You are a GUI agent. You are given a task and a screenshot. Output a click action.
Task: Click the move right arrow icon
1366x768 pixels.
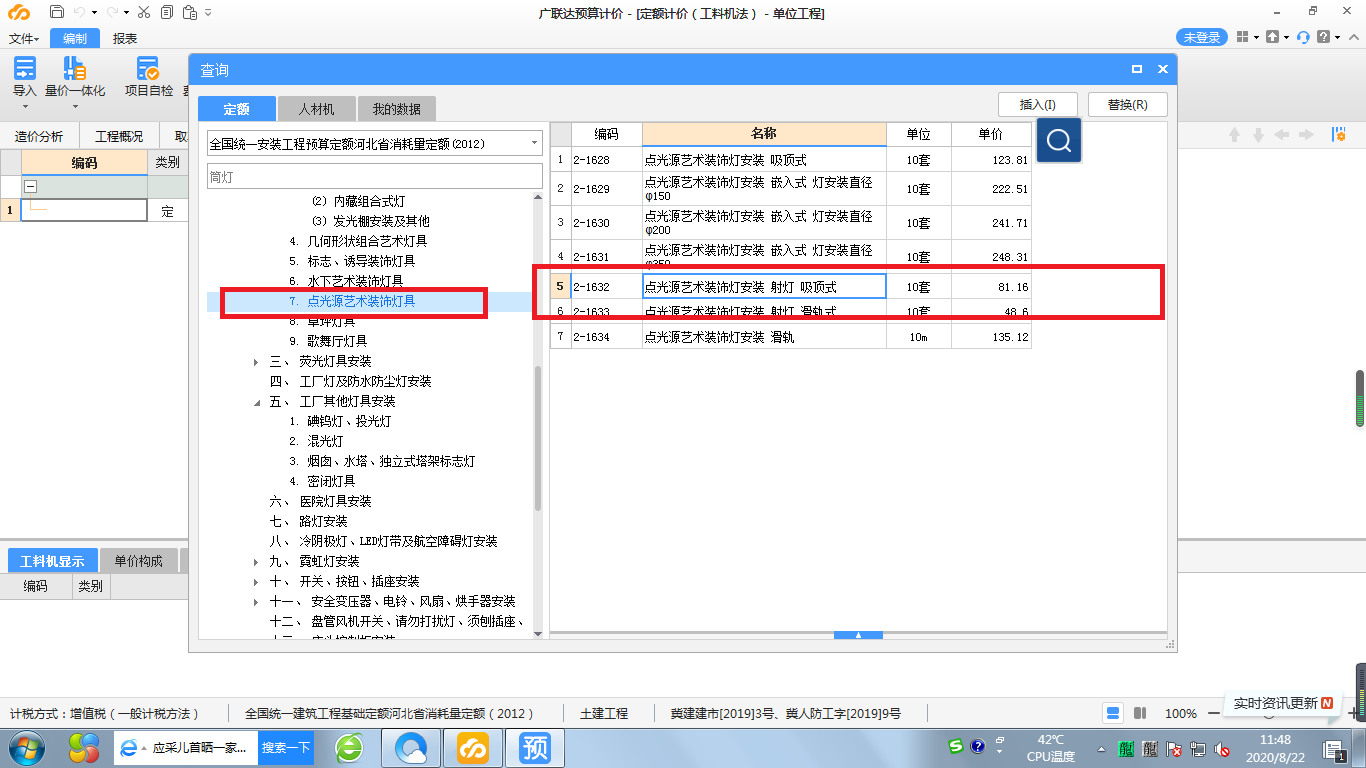(1306, 135)
